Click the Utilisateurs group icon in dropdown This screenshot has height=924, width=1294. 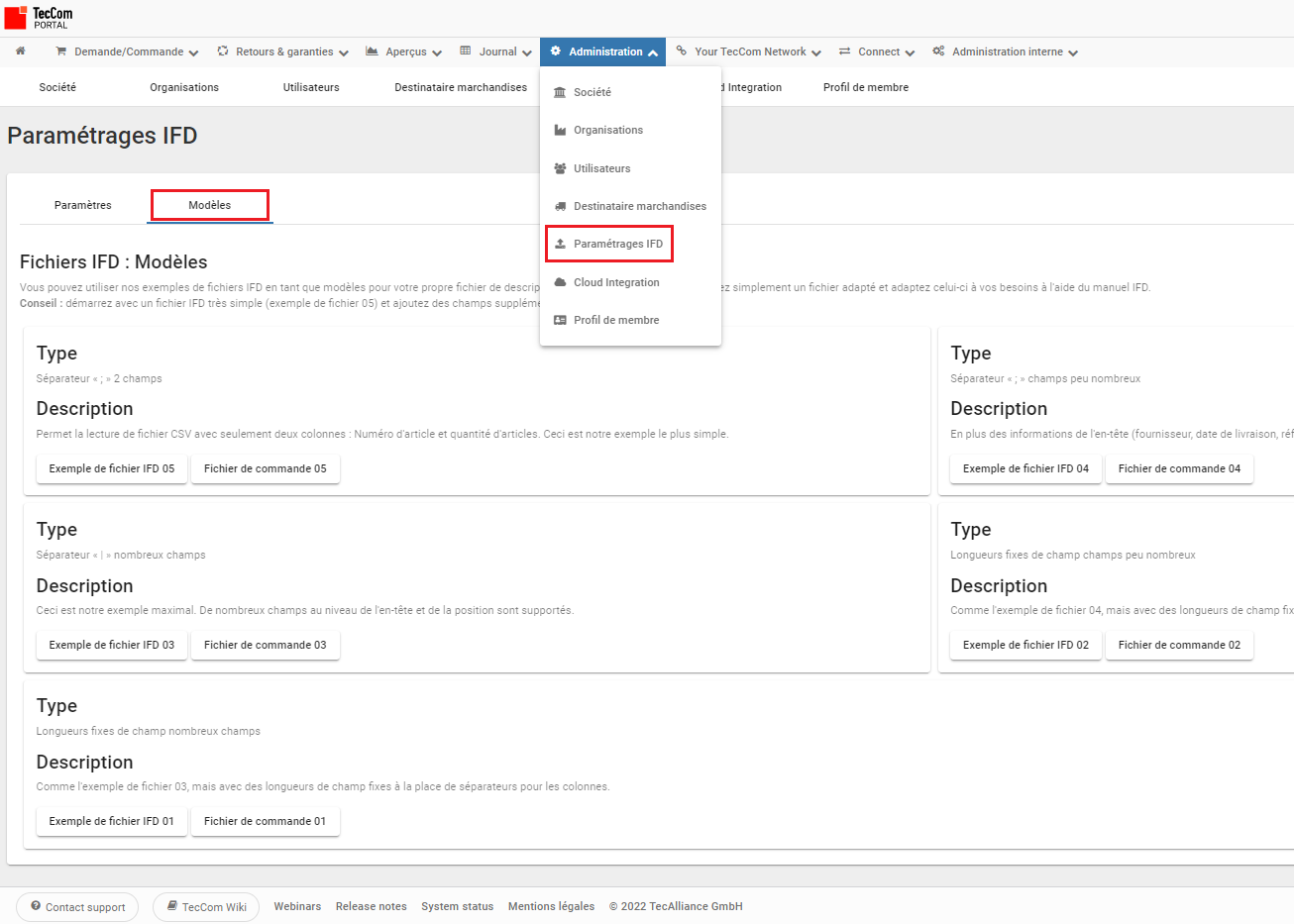pyautogui.click(x=560, y=168)
